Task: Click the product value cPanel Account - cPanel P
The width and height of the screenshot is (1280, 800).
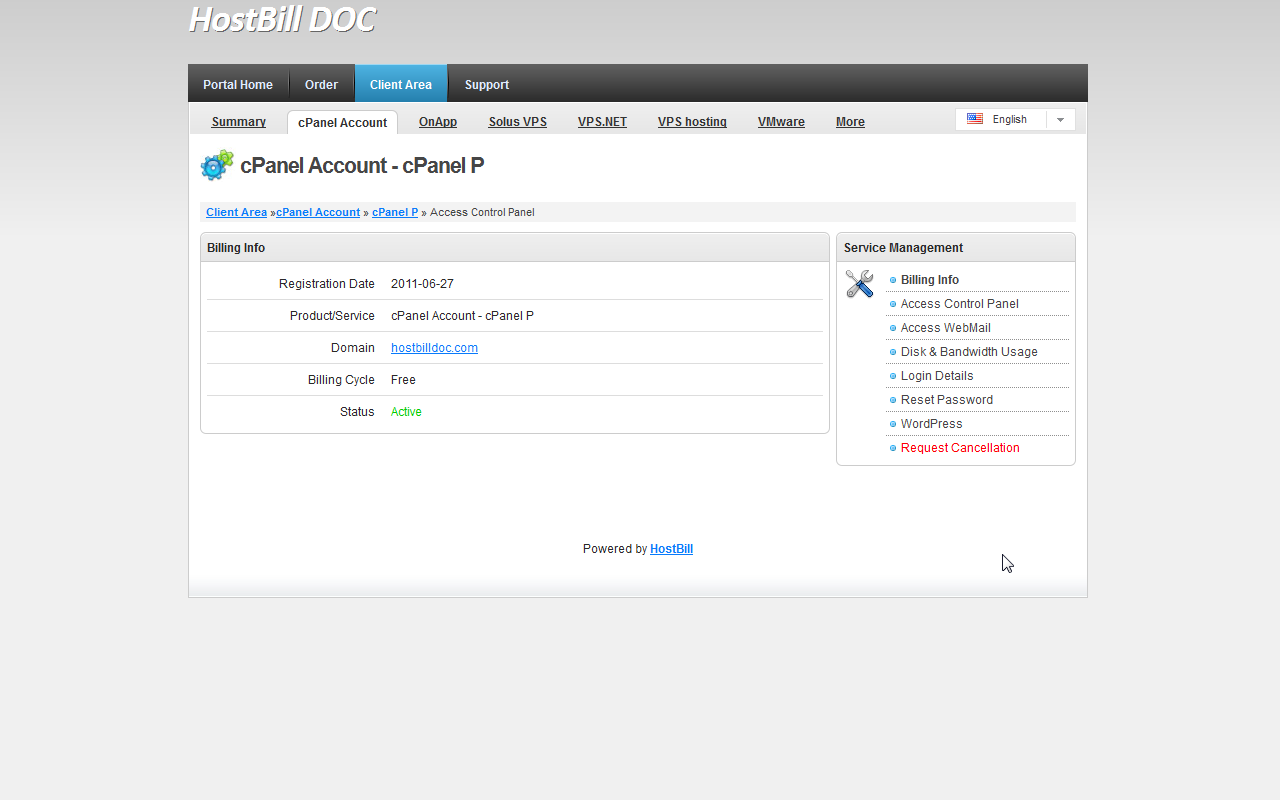Action: (462, 316)
